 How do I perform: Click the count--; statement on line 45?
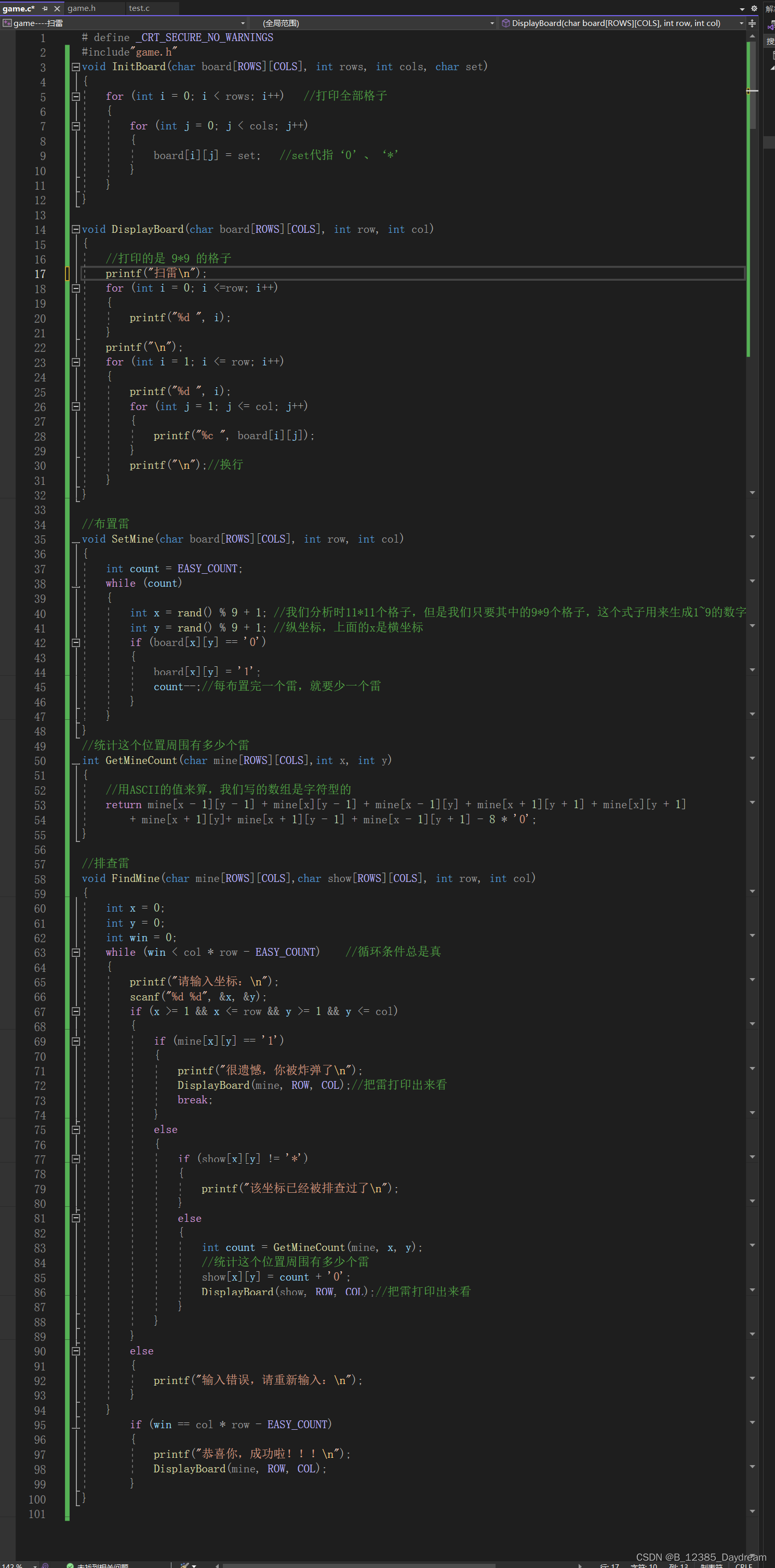pos(177,687)
